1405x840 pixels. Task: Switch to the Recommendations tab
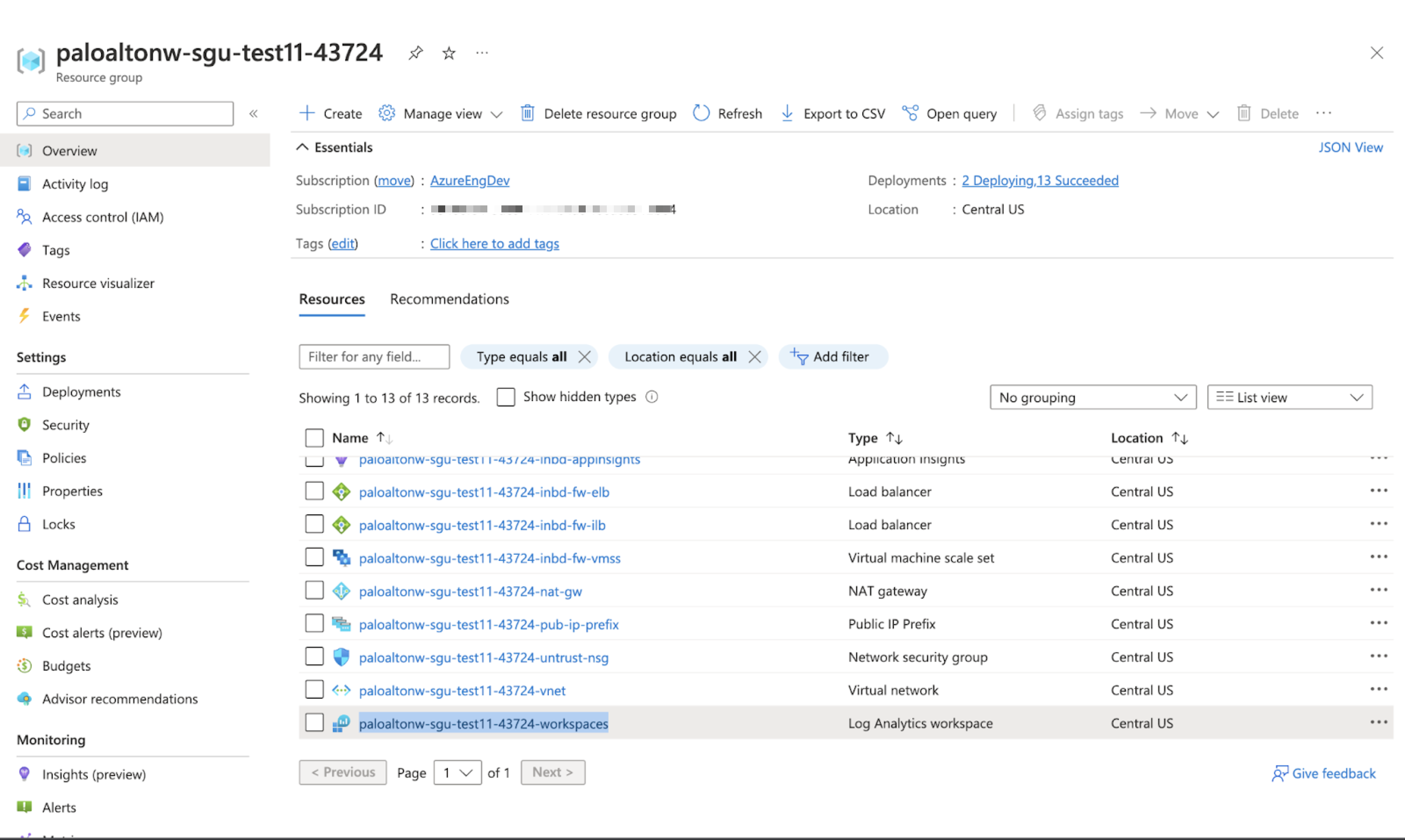[449, 299]
